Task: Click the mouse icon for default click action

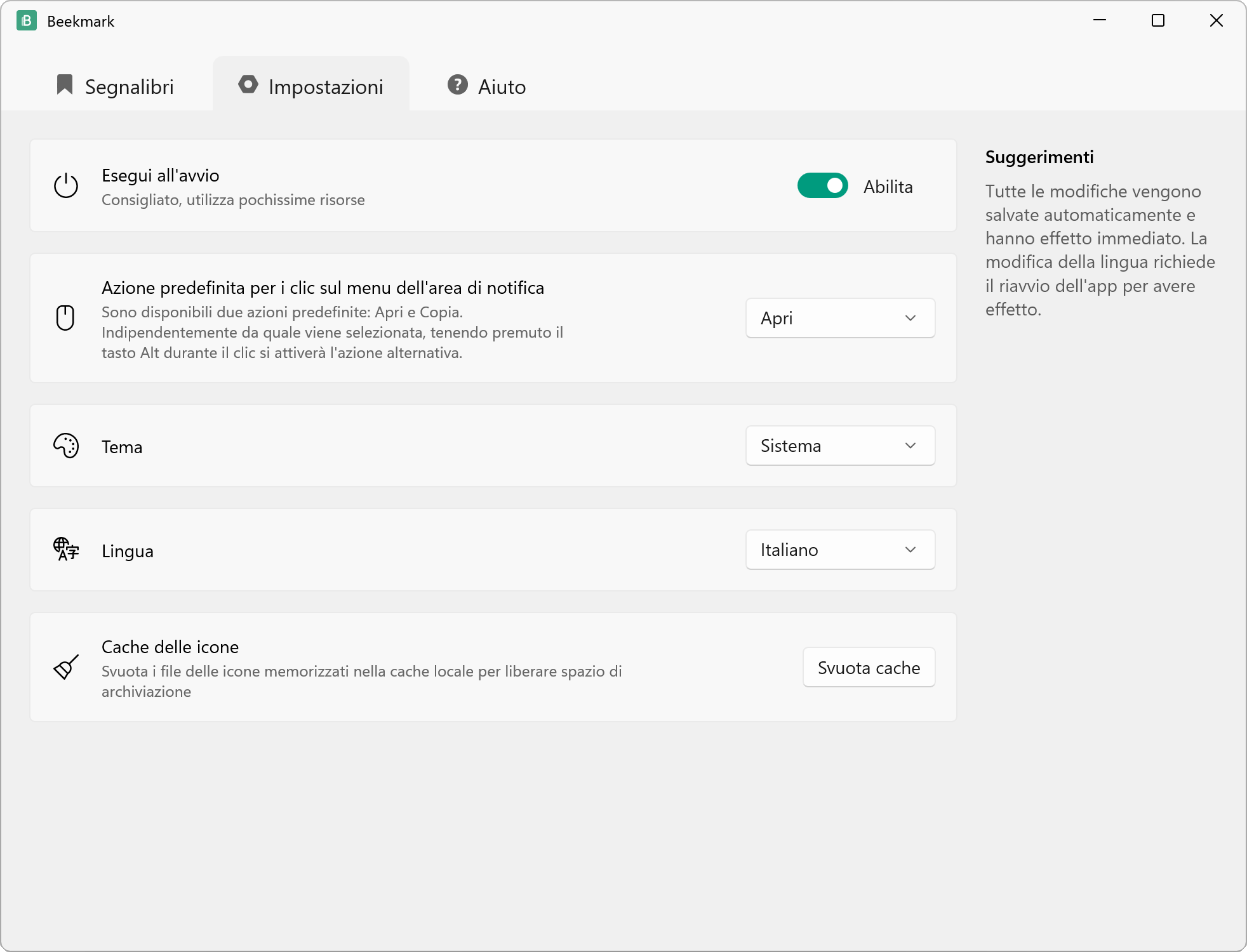Action: click(x=65, y=318)
